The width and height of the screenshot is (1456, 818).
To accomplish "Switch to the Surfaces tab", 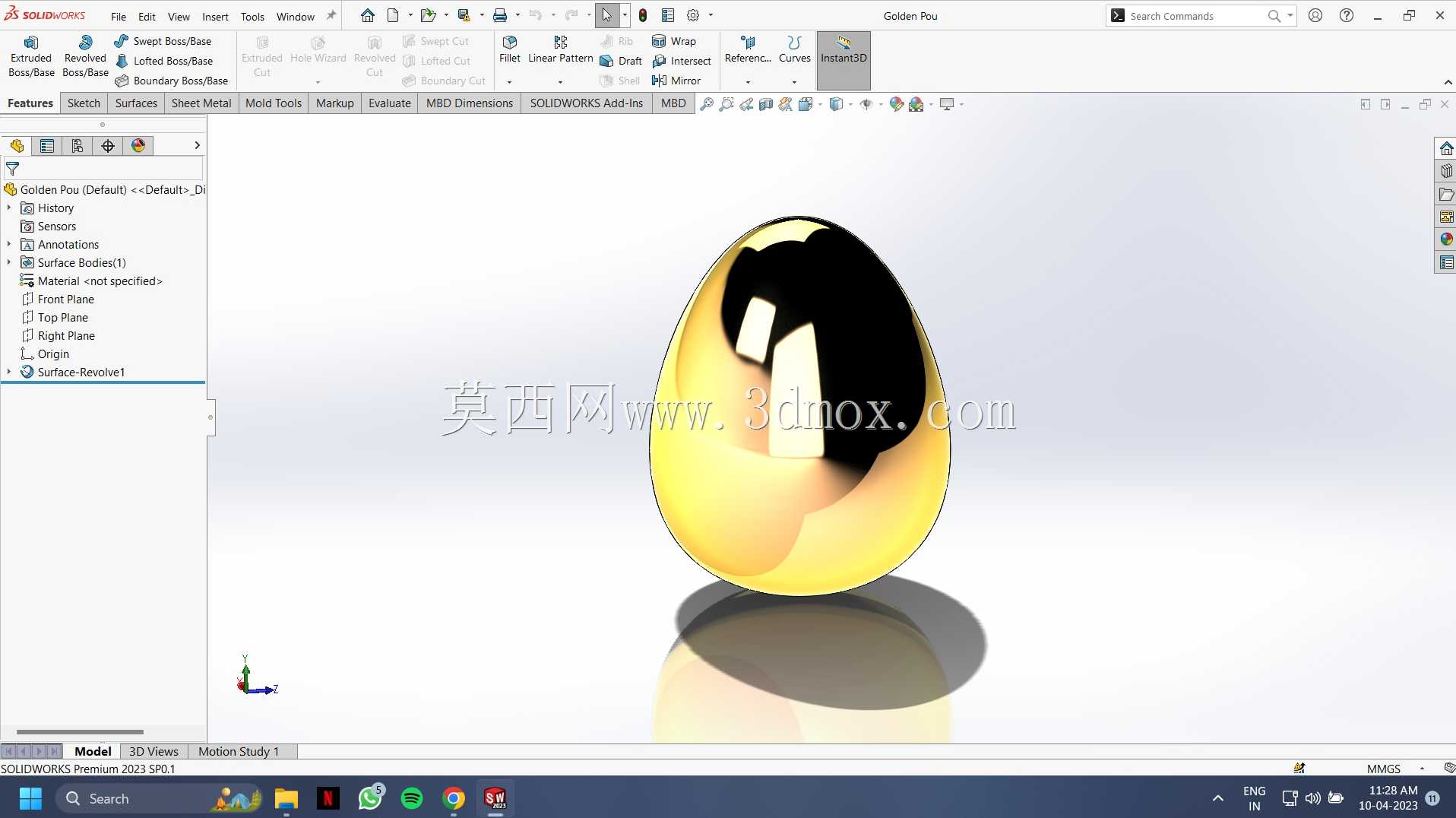I will (136, 103).
